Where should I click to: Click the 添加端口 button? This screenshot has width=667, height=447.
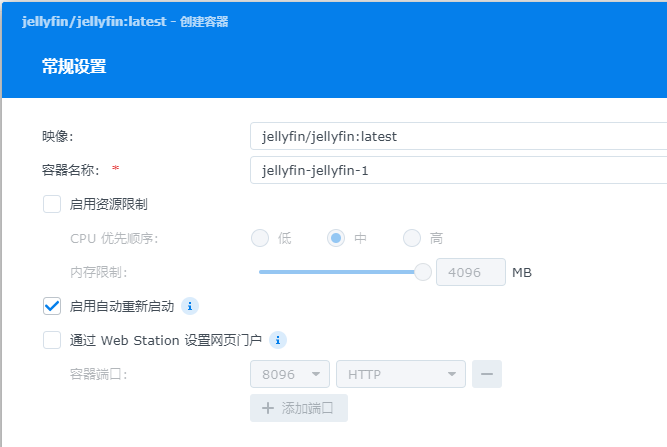click(x=299, y=408)
